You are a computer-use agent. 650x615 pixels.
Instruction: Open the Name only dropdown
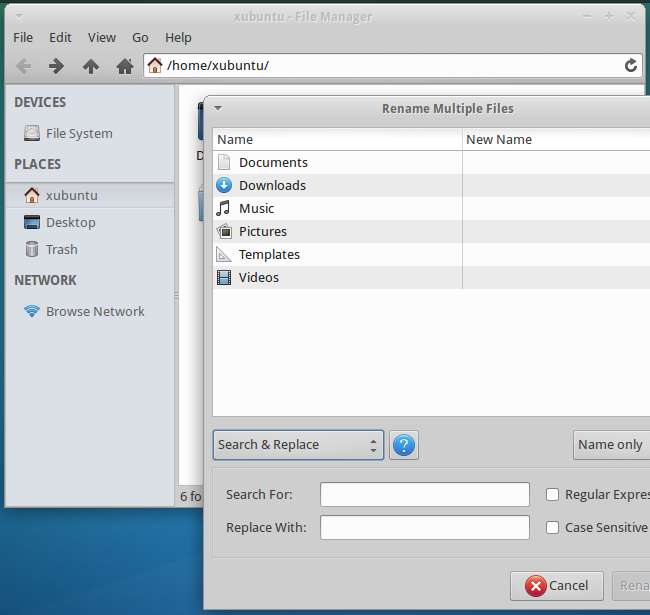611,445
